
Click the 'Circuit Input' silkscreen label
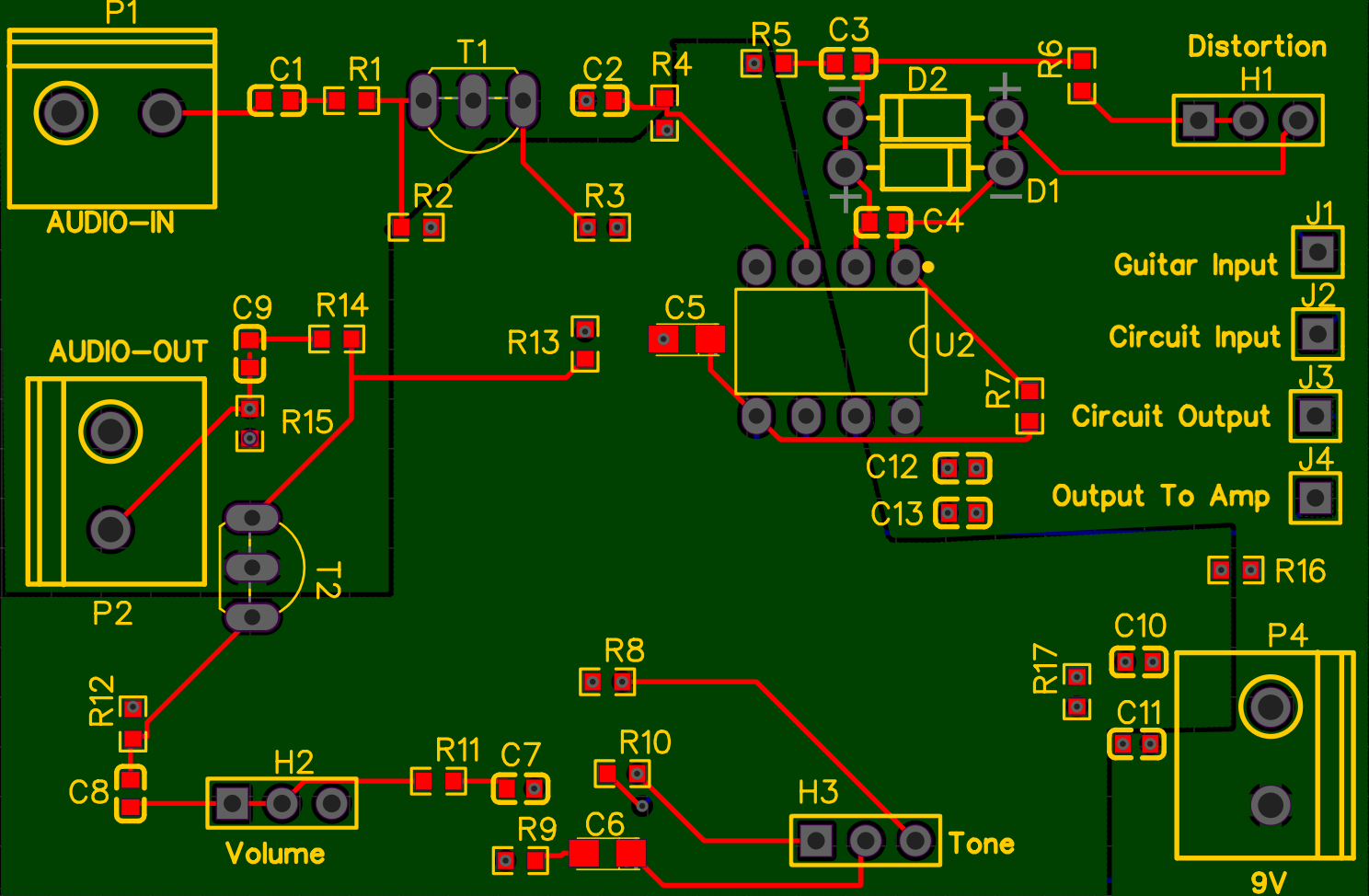pos(1194,337)
